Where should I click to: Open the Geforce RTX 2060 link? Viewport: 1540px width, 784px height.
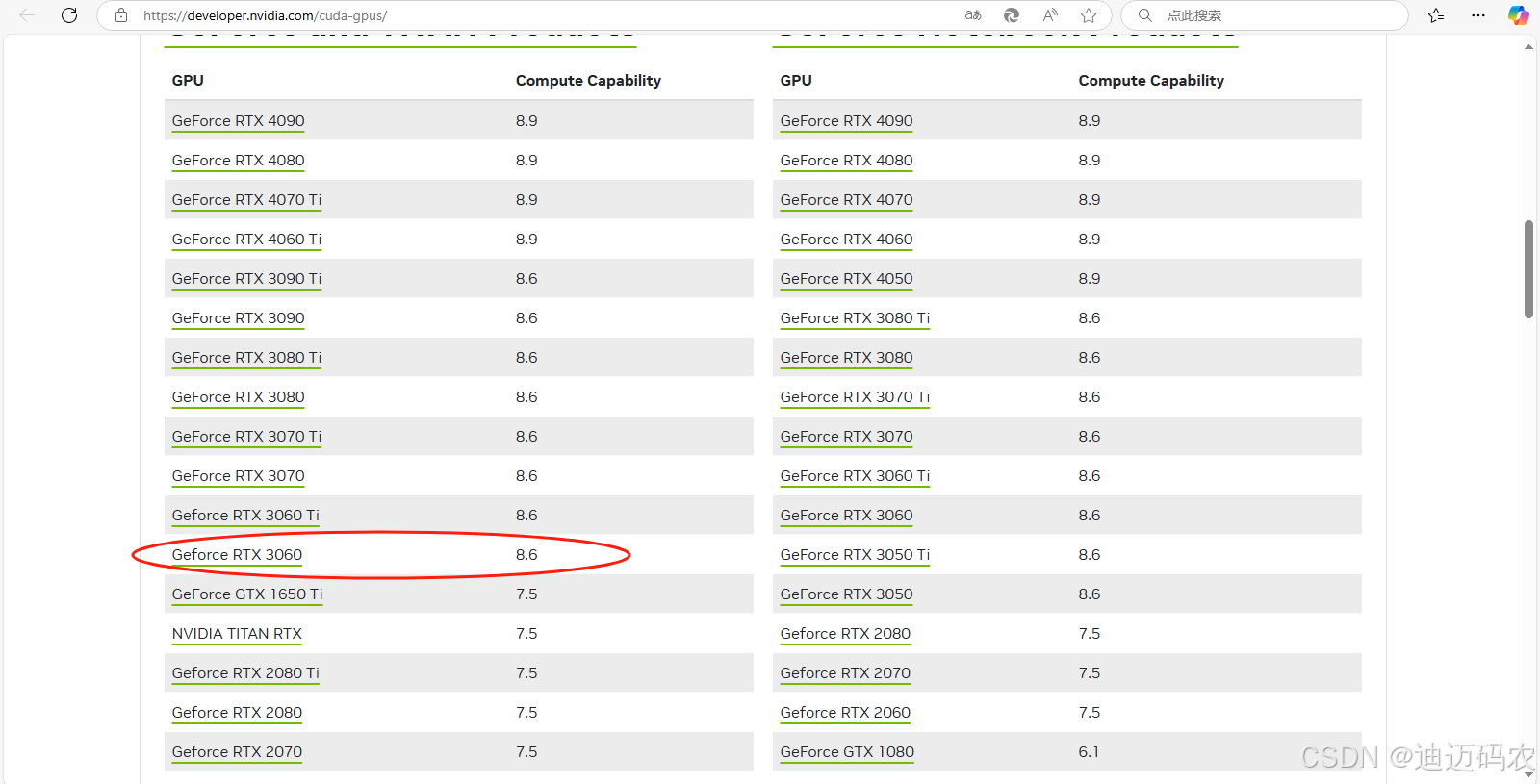845,713
